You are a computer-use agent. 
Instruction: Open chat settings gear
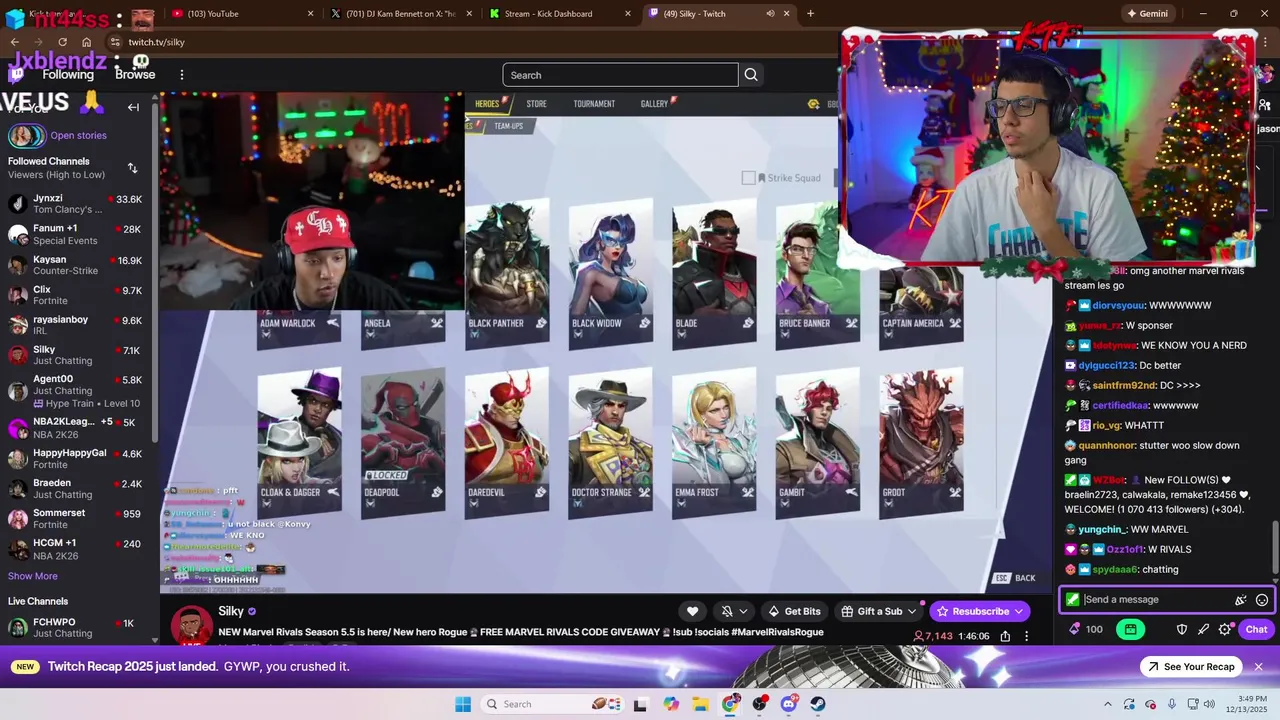1225,629
